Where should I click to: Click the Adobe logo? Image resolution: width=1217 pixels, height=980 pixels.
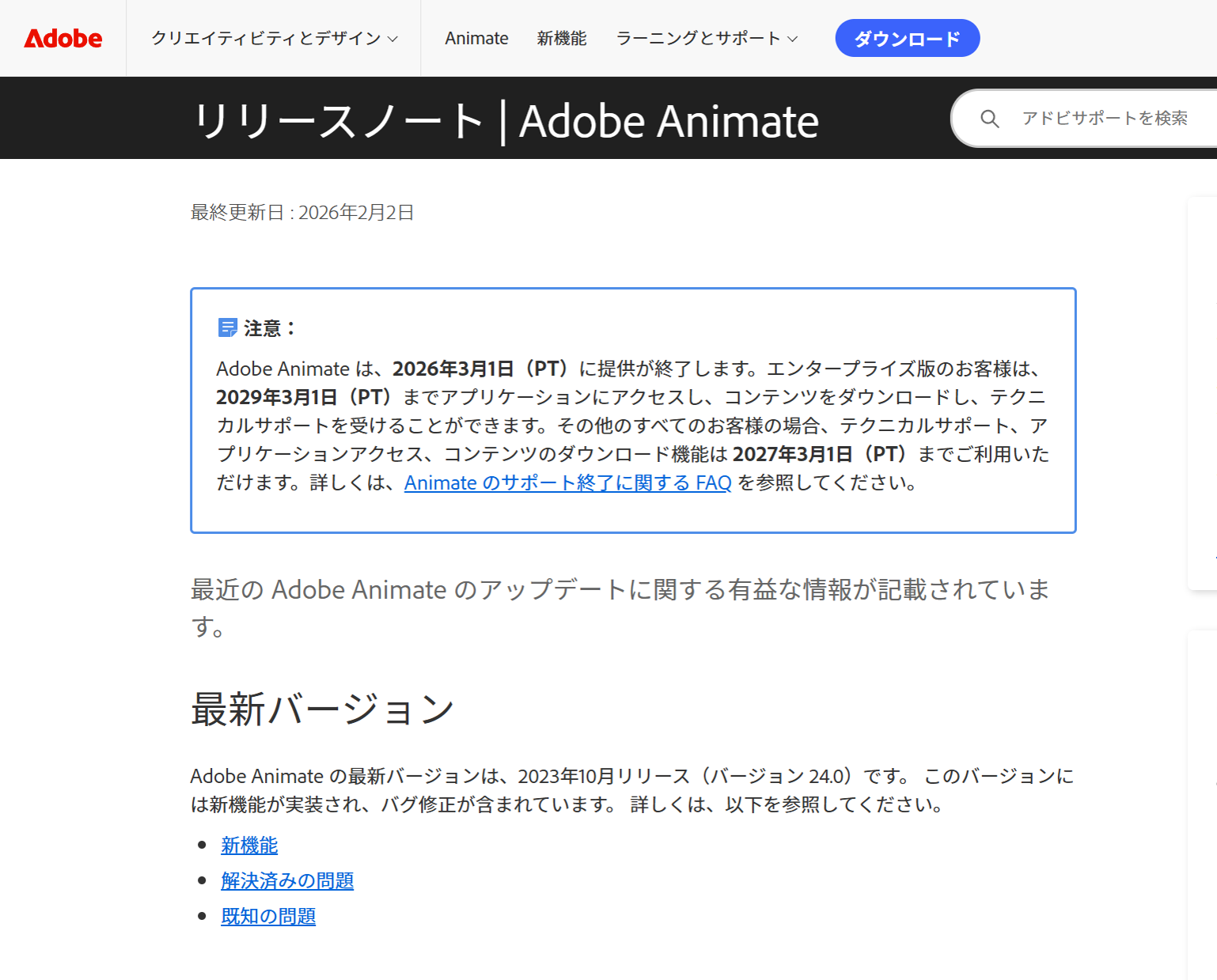63,38
